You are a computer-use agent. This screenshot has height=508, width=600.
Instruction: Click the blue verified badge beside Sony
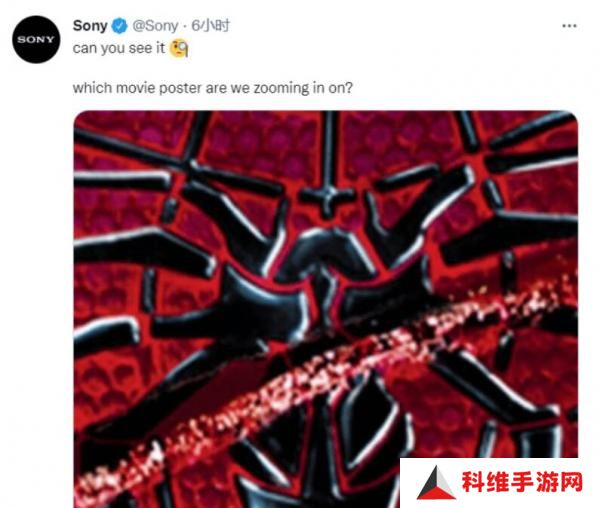tap(119, 26)
